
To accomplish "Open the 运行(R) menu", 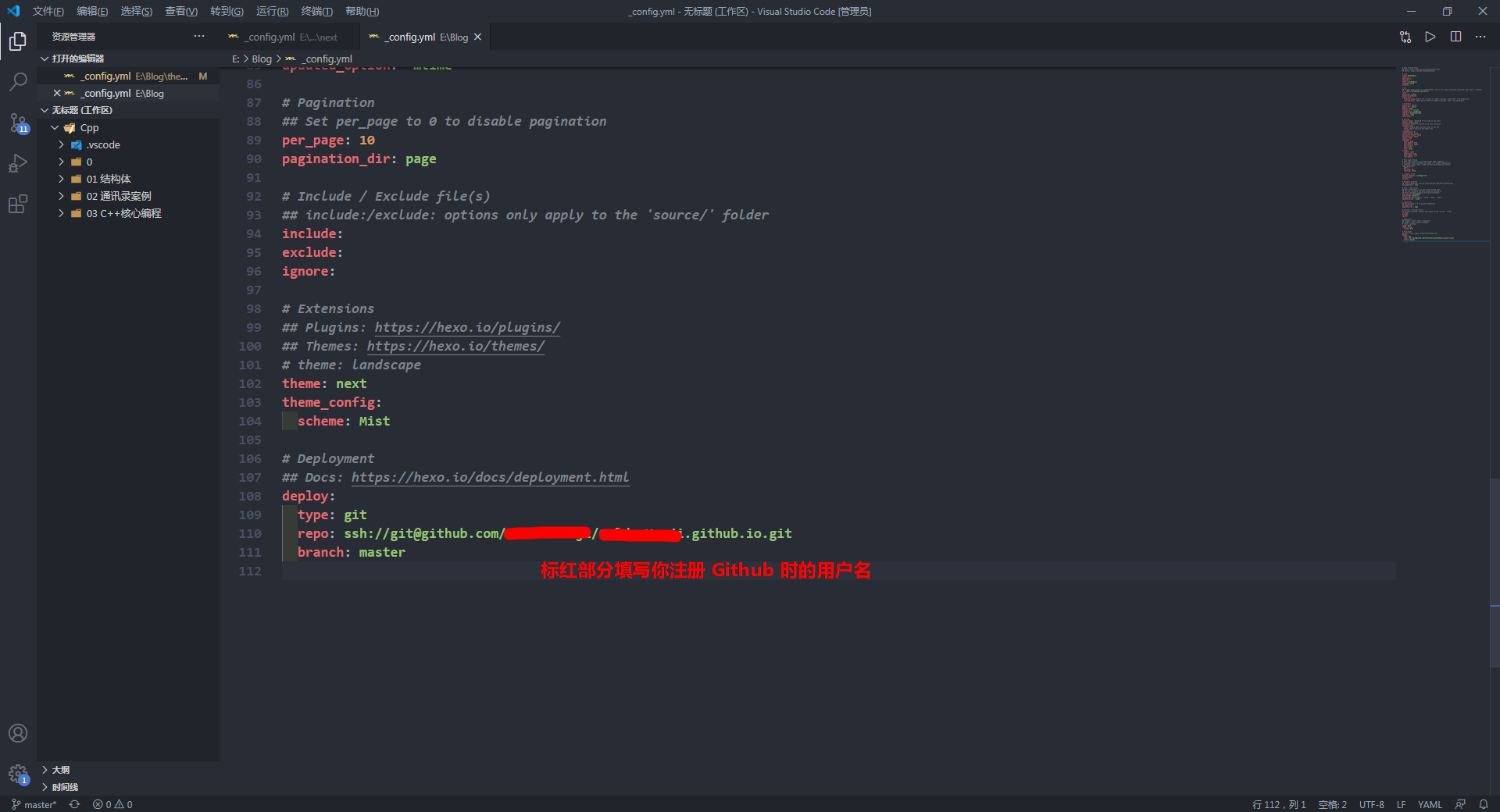I will [273, 11].
